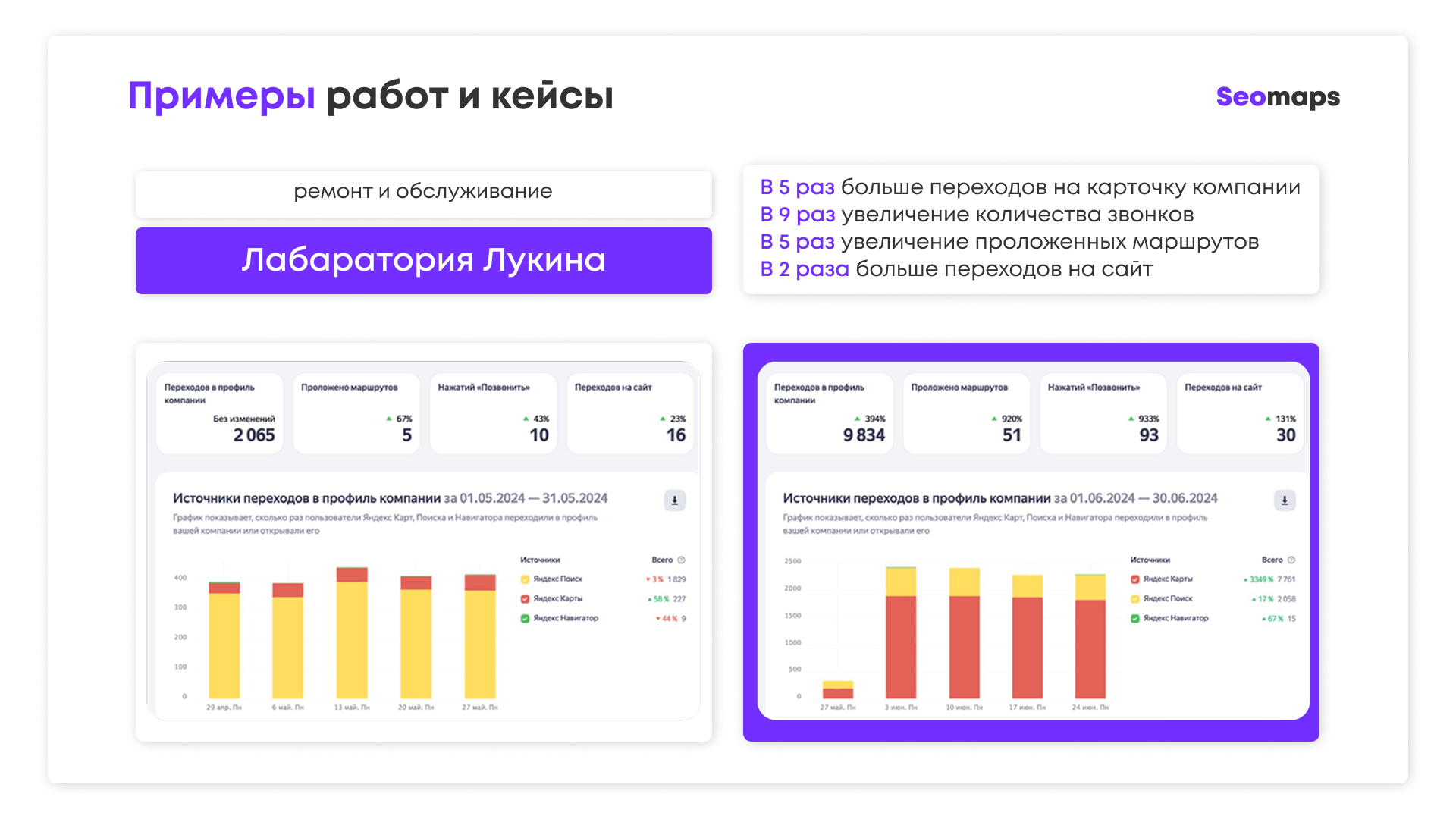Click the 3 июн bar in the June chart
This screenshot has width=1456, height=819.
point(901,633)
